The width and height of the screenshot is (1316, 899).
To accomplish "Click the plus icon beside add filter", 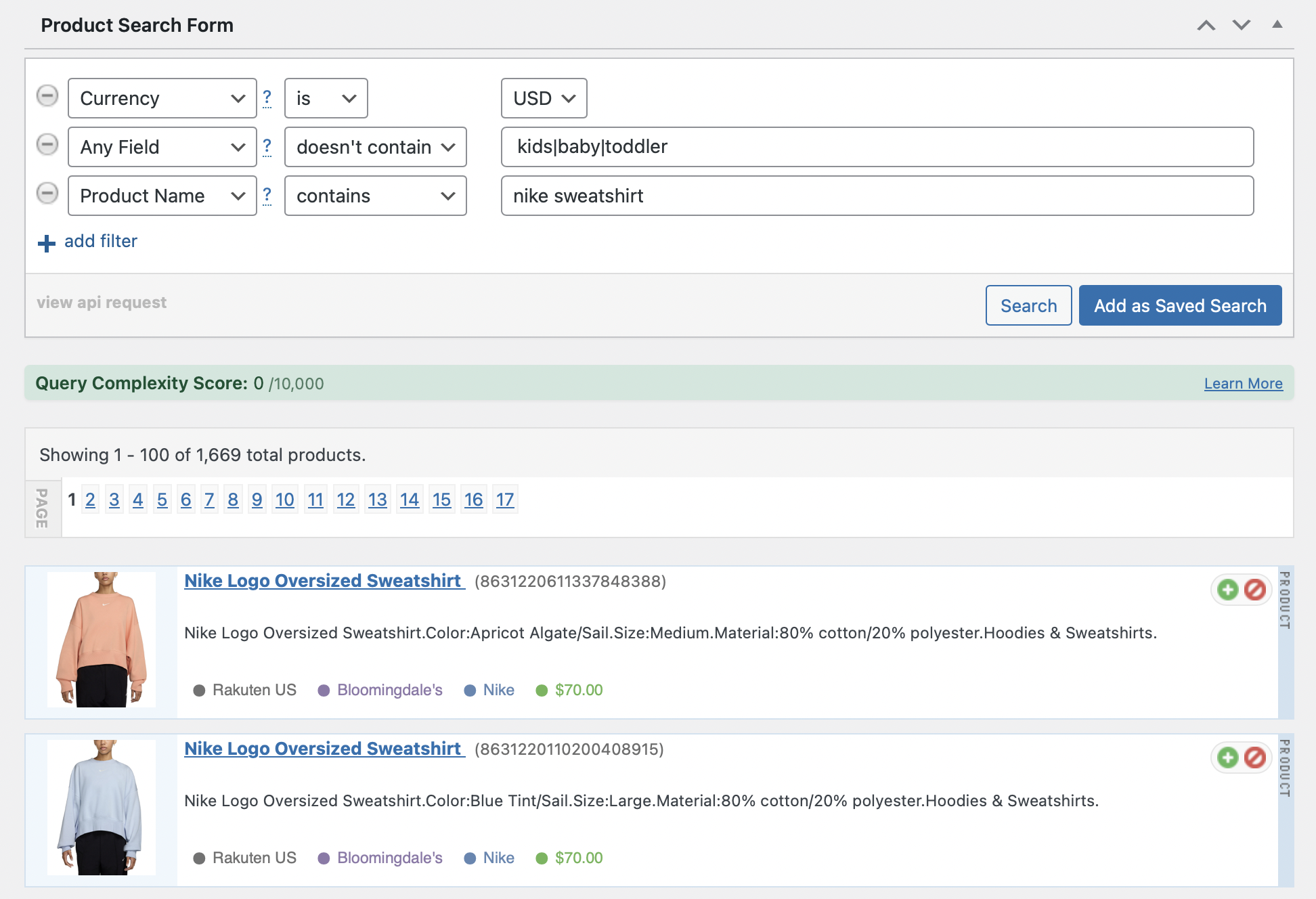I will click(47, 243).
